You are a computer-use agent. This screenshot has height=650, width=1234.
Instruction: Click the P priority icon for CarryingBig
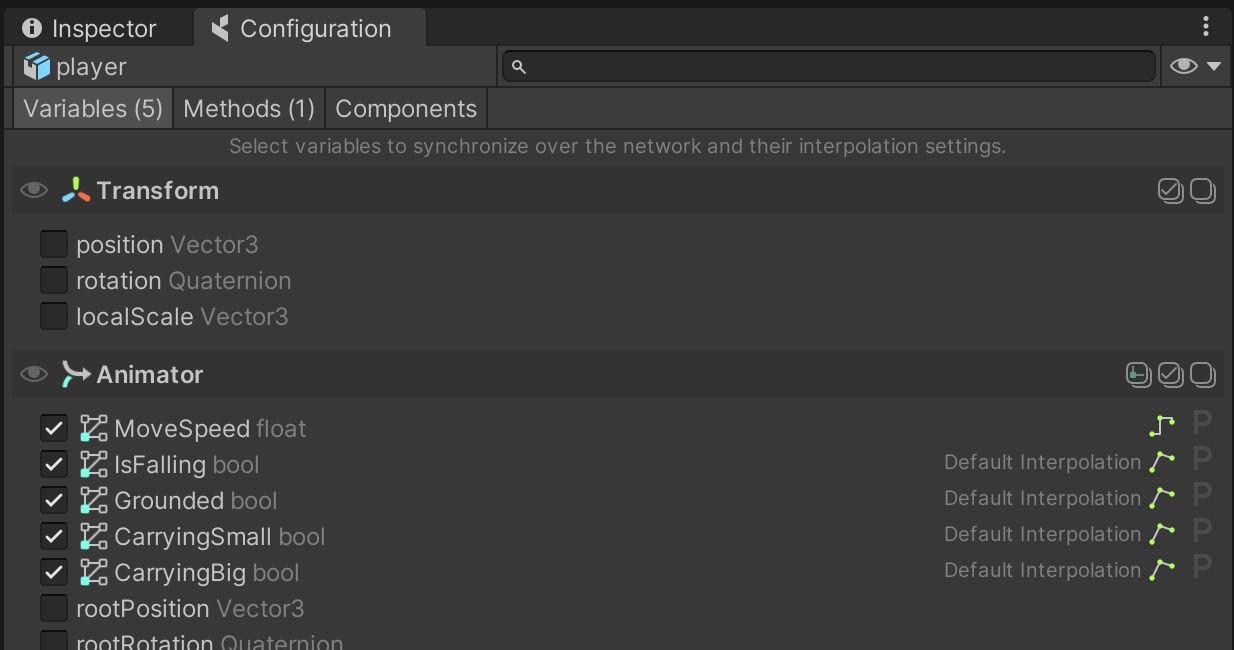tap(1202, 571)
